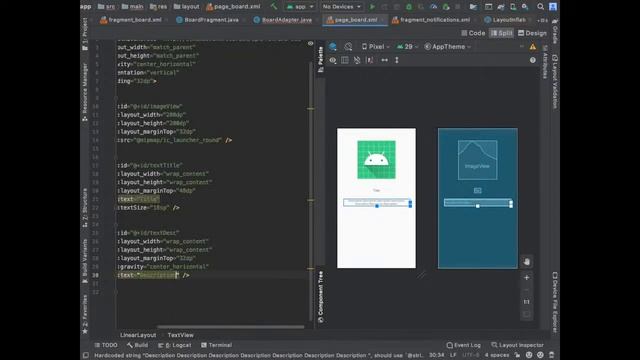Click the horizontal scrollbar in the code editor
Image resolution: width=640 pixels, height=360 pixels.
(x=231, y=327)
